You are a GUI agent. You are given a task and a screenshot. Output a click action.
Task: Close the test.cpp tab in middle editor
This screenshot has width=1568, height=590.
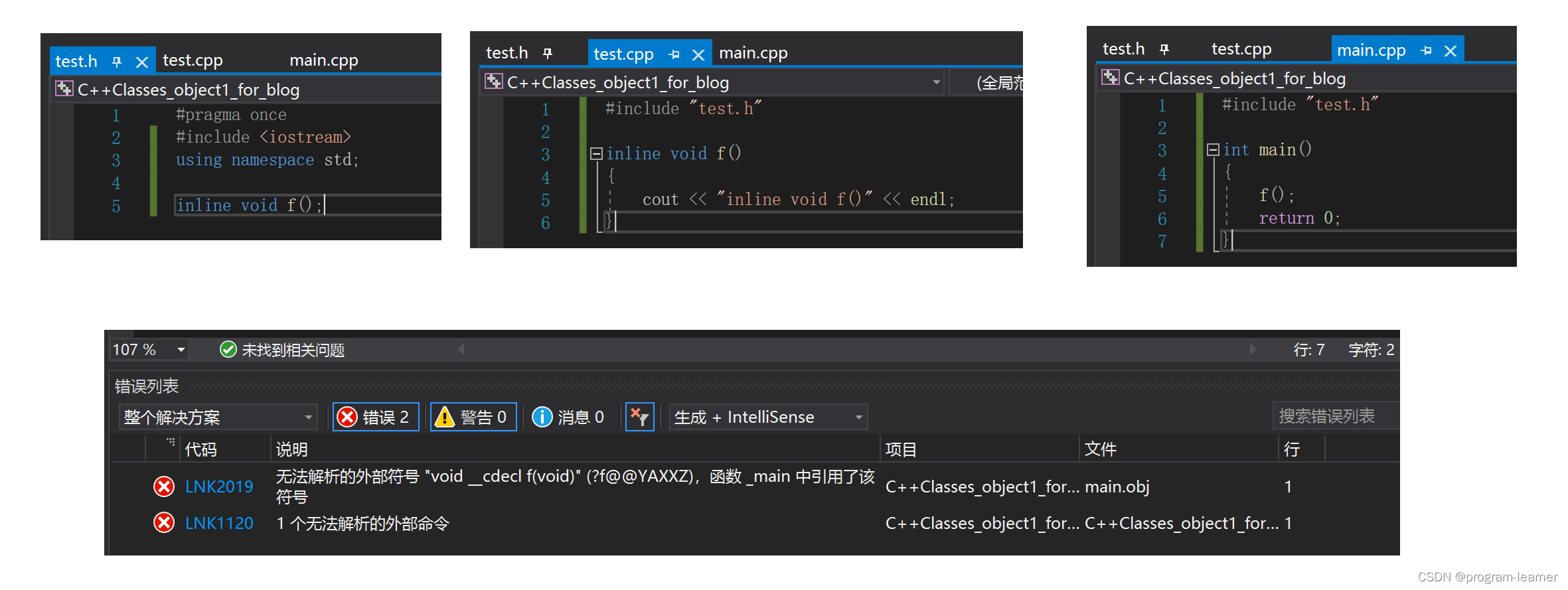(698, 55)
